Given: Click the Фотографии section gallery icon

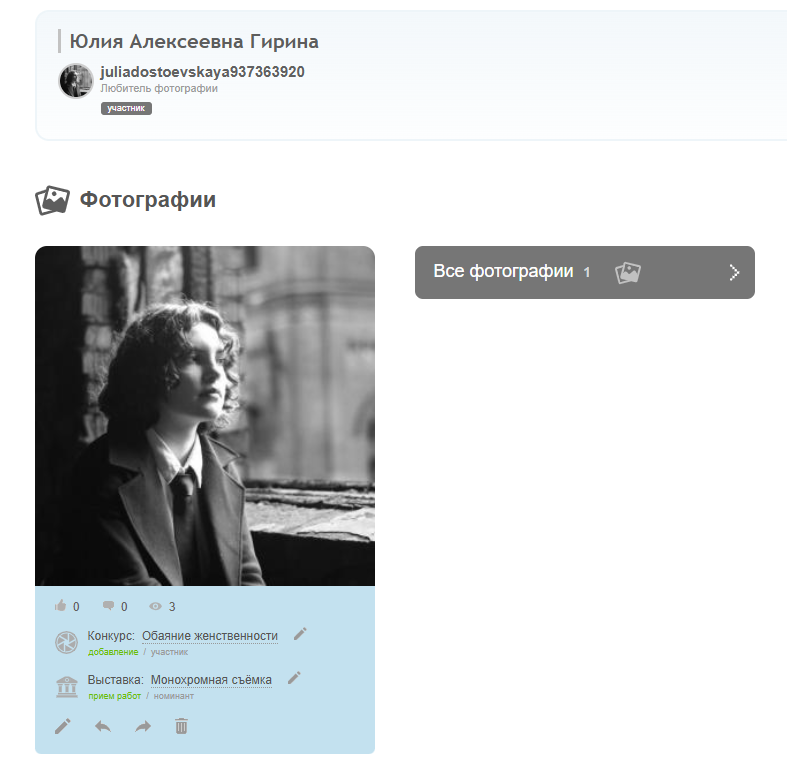Looking at the screenshot, I should (x=52, y=200).
